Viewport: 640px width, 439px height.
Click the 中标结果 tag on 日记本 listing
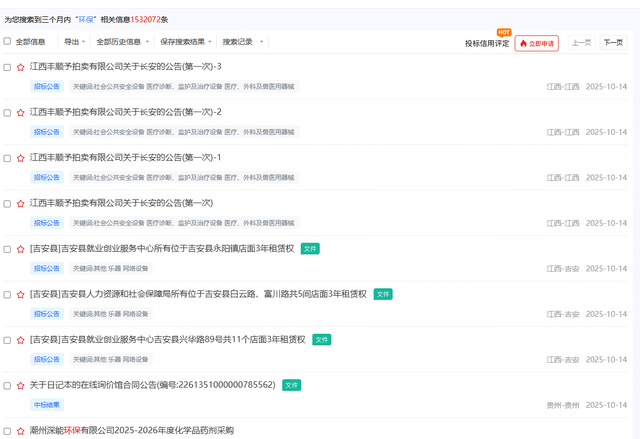(47, 405)
